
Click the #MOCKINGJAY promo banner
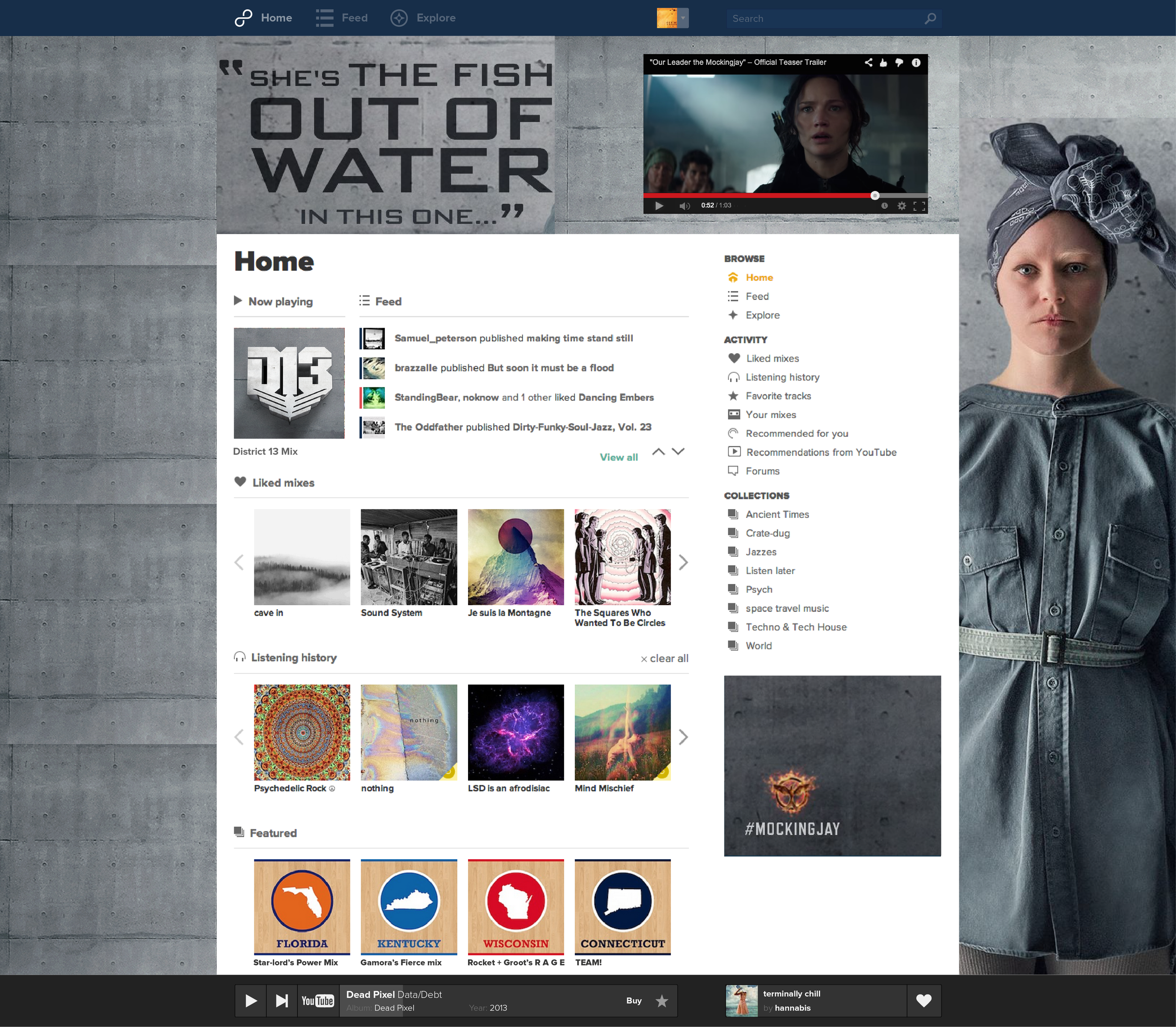click(833, 766)
